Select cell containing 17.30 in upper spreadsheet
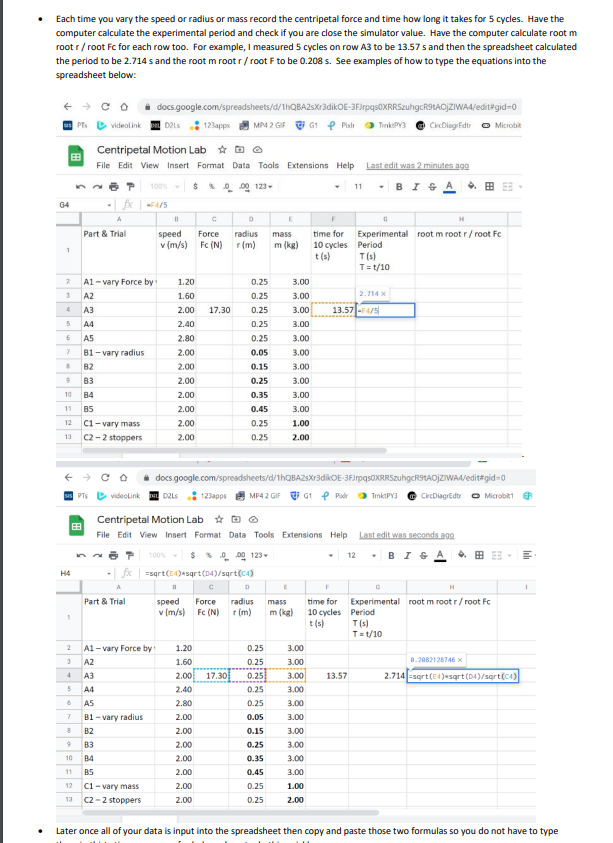Image resolution: width=613 pixels, height=843 pixels. [x=214, y=310]
